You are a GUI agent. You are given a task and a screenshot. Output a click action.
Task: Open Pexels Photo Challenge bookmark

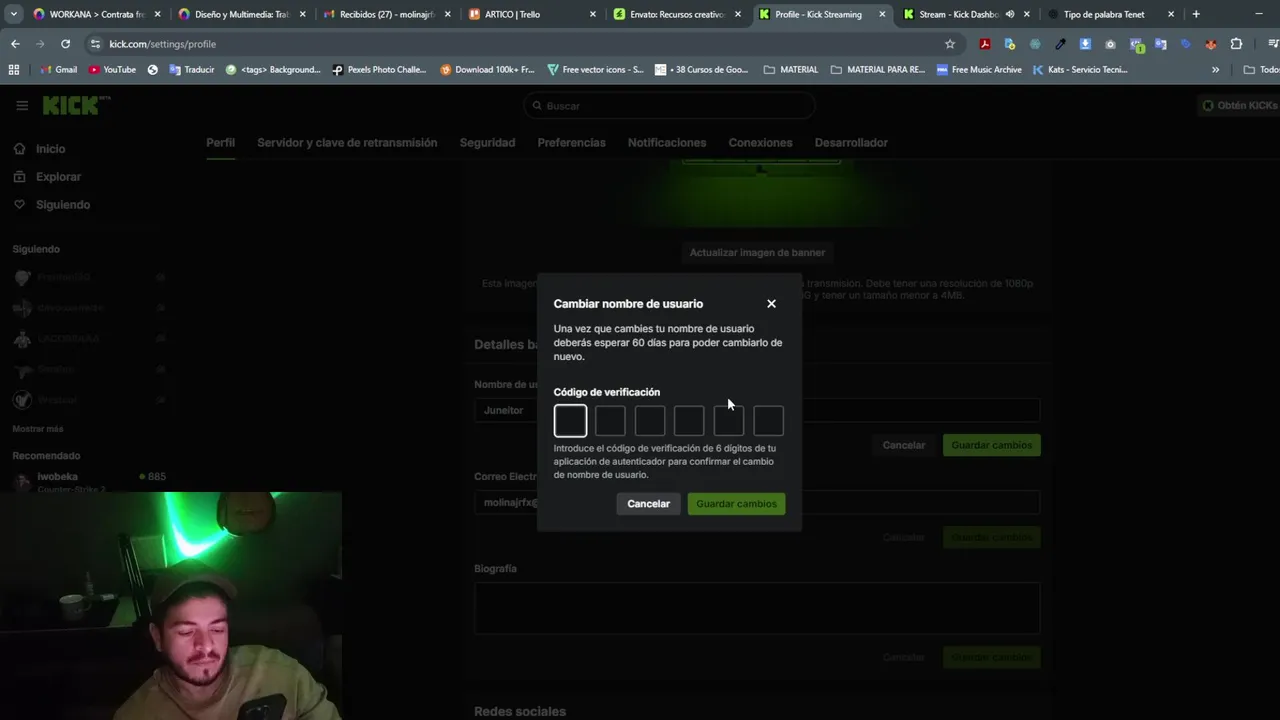click(379, 70)
